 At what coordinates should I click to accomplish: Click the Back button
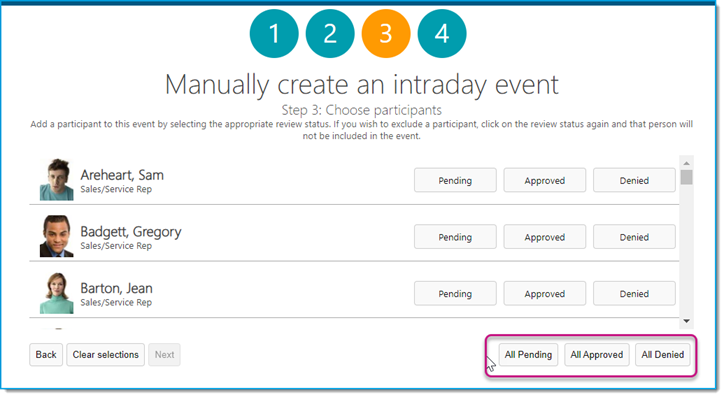pos(46,355)
